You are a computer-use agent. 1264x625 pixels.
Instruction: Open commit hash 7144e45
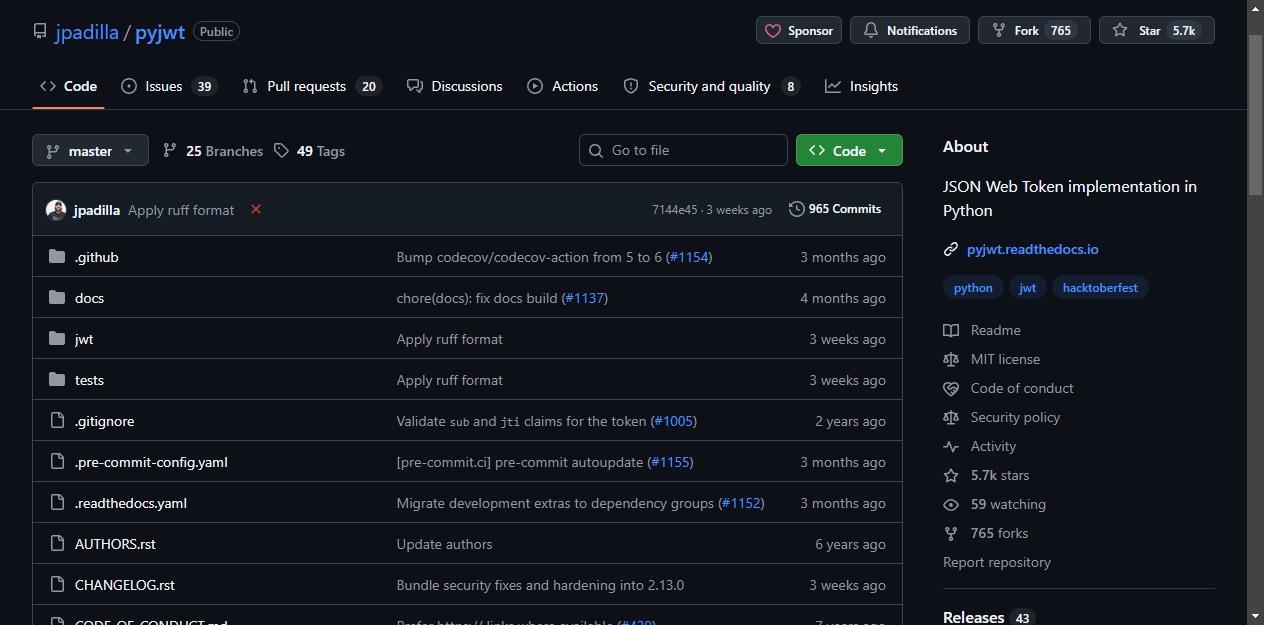(674, 210)
